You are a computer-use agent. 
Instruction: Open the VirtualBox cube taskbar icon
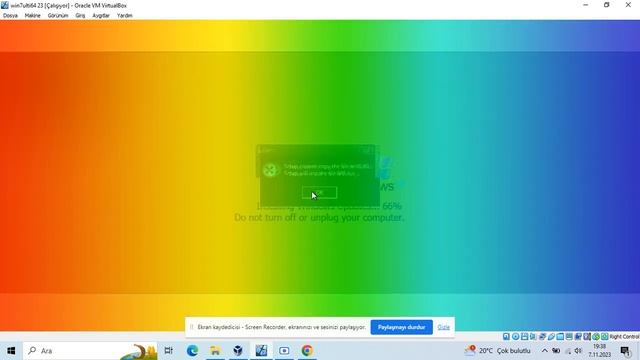(x=238, y=351)
